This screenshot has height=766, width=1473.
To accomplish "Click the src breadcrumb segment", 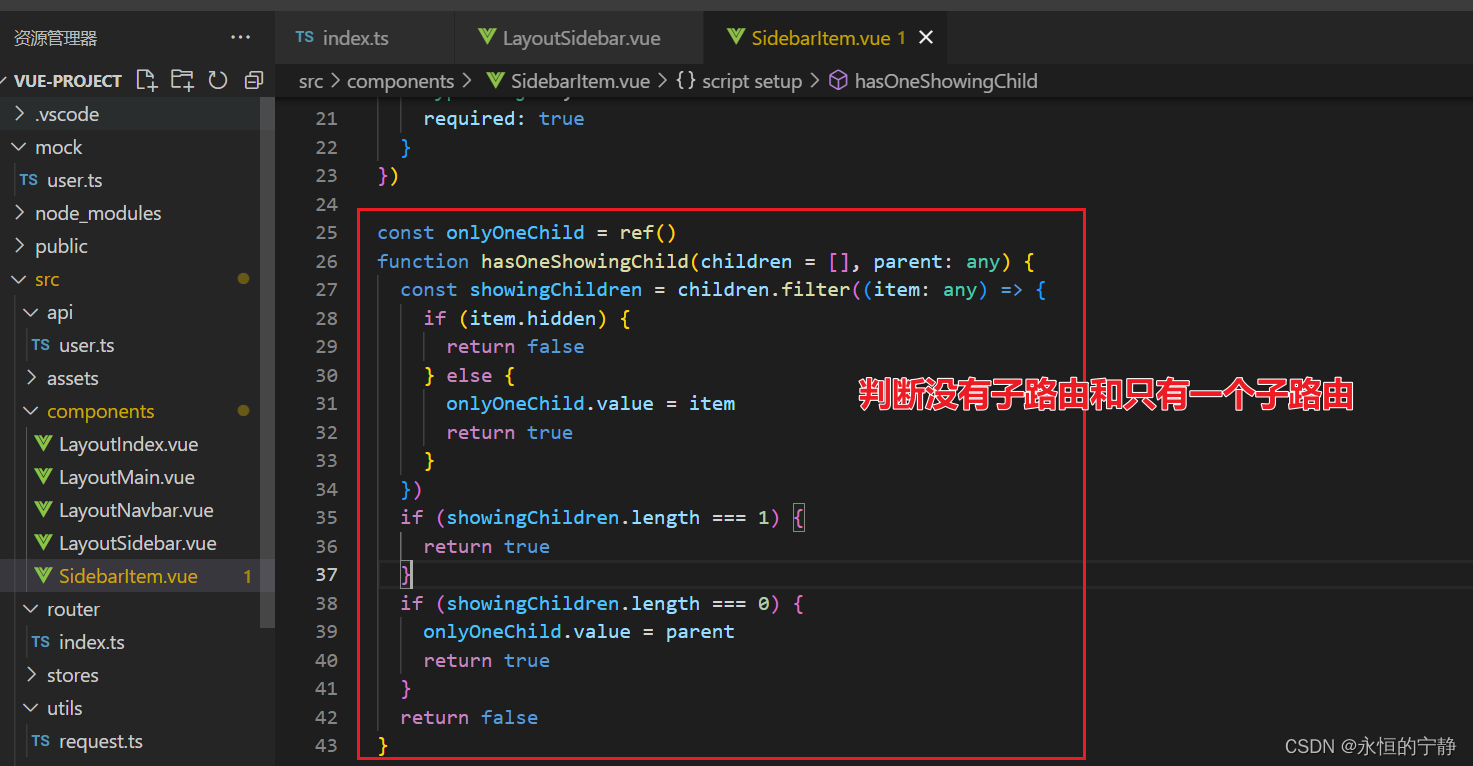I will pyautogui.click(x=311, y=81).
